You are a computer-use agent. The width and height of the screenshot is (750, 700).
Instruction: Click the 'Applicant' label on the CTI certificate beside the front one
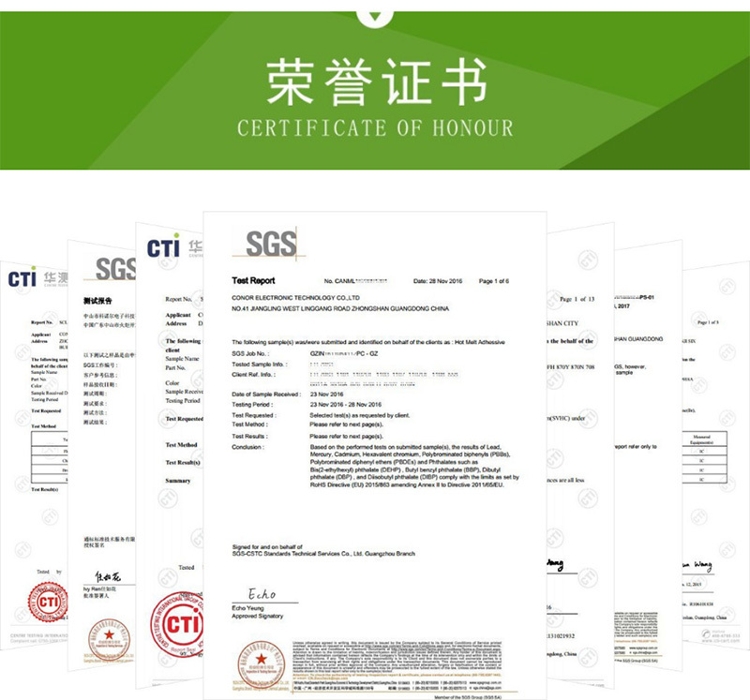[x=178, y=315]
